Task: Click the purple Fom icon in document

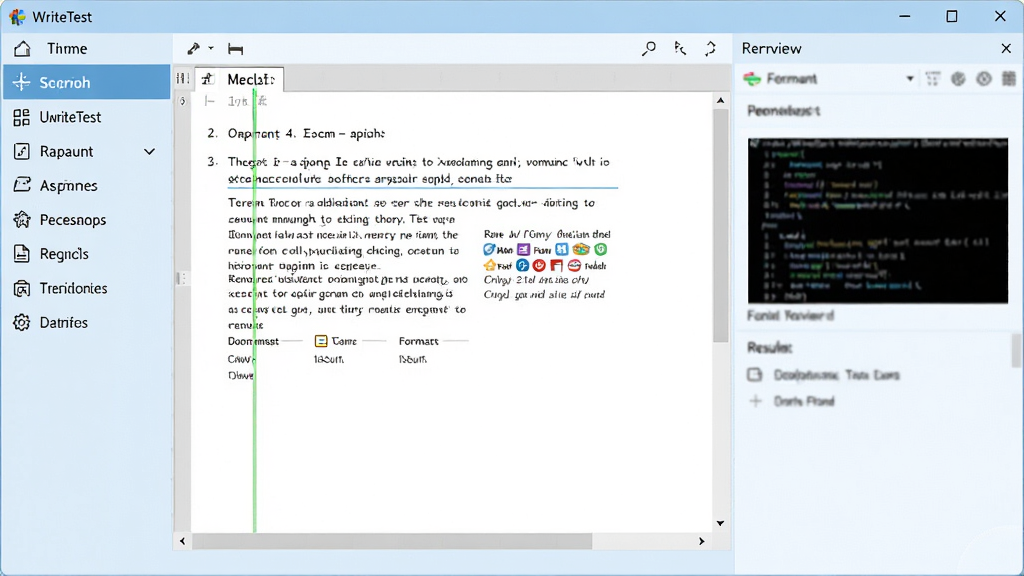Action: (x=523, y=249)
